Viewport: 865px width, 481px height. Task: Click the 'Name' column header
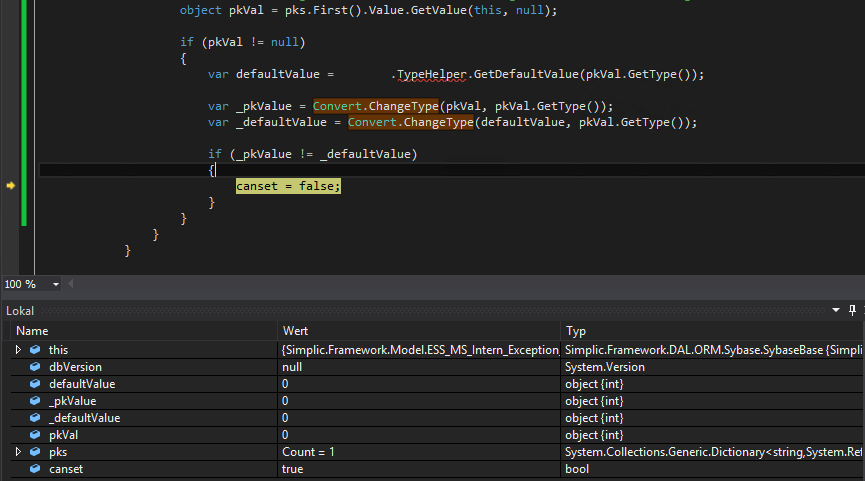tap(32, 331)
